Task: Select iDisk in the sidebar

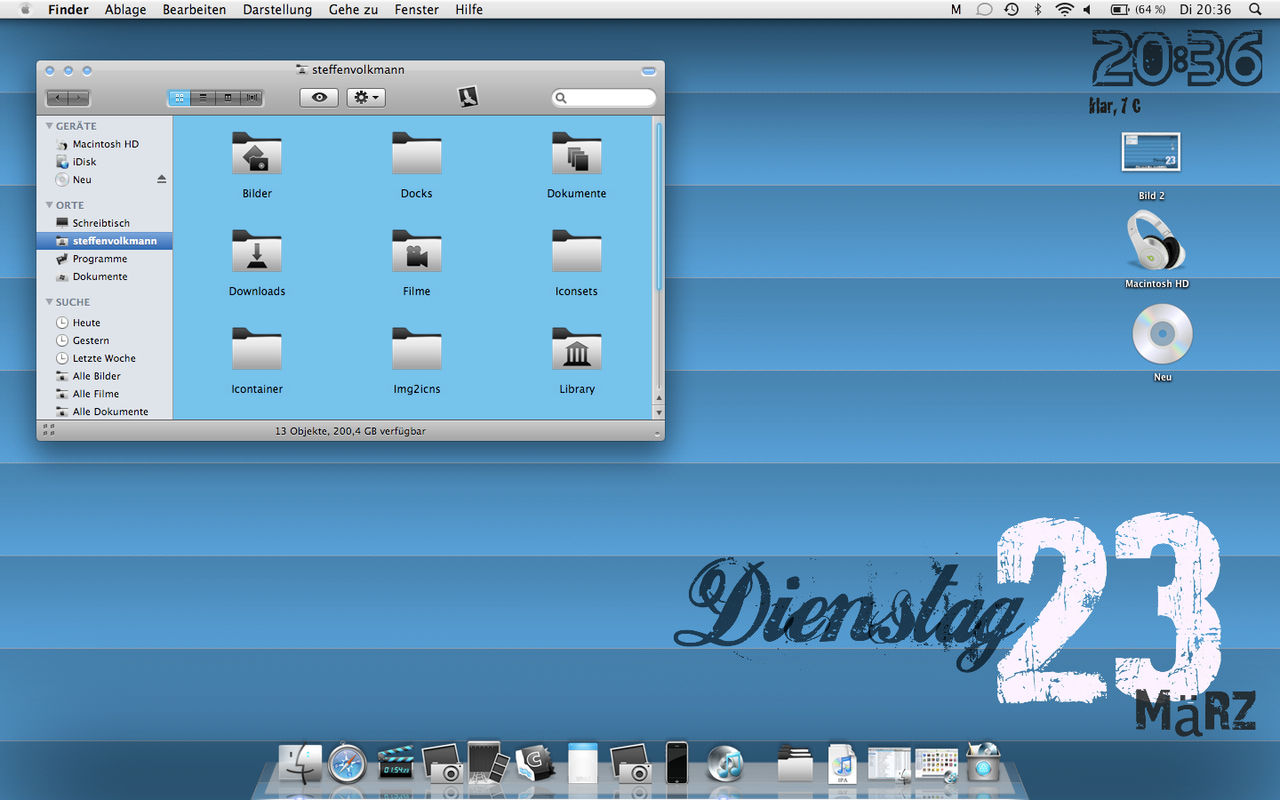Action: pyautogui.click(x=104, y=162)
